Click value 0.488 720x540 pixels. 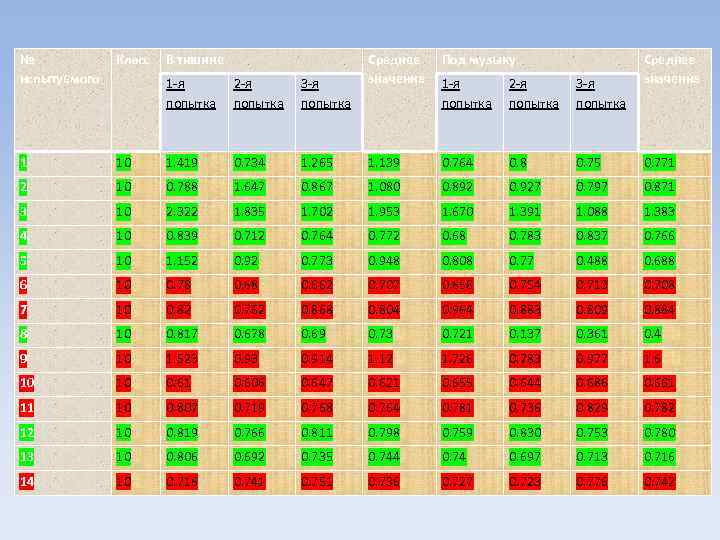click(x=592, y=261)
